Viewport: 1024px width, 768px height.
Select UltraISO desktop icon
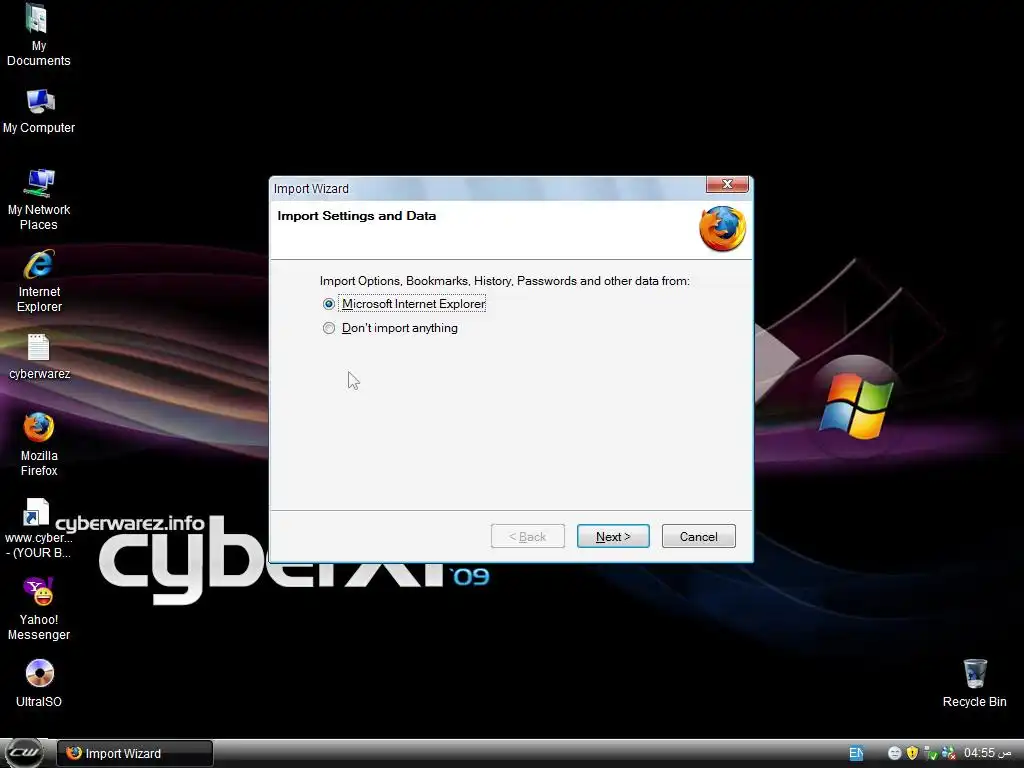tap(39, 684)
